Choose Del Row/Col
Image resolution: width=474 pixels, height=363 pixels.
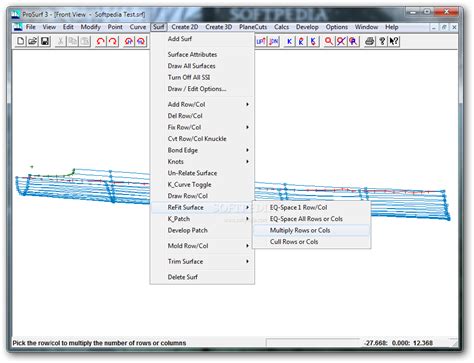click(x=202, y=116)
